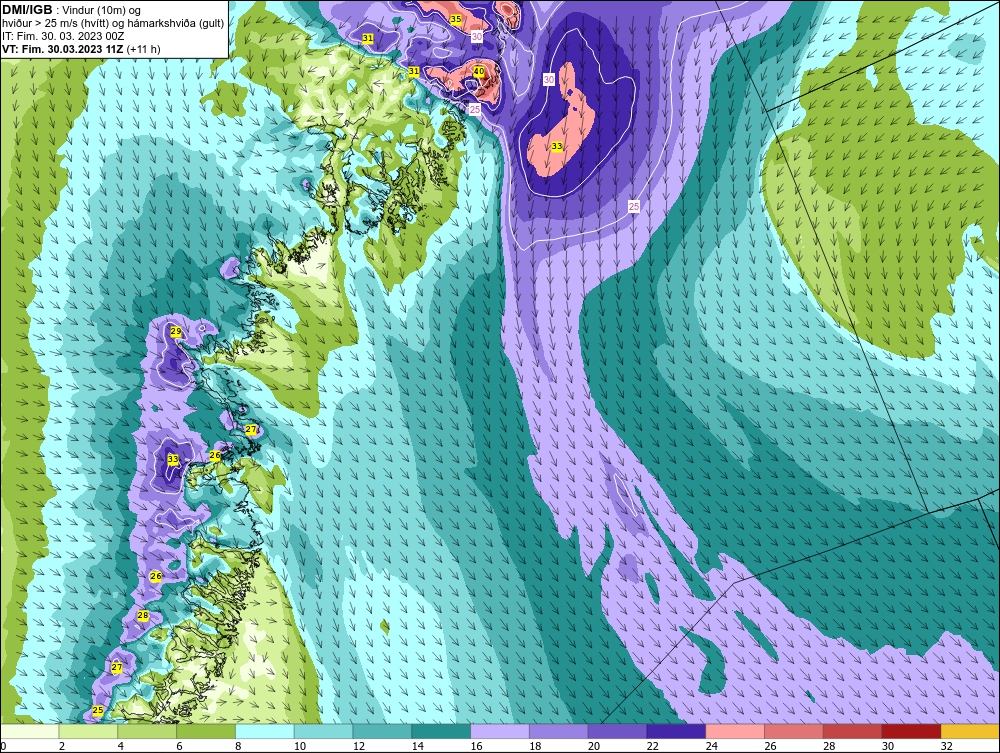Click the legend scale number 14

(x=417, y=746)
